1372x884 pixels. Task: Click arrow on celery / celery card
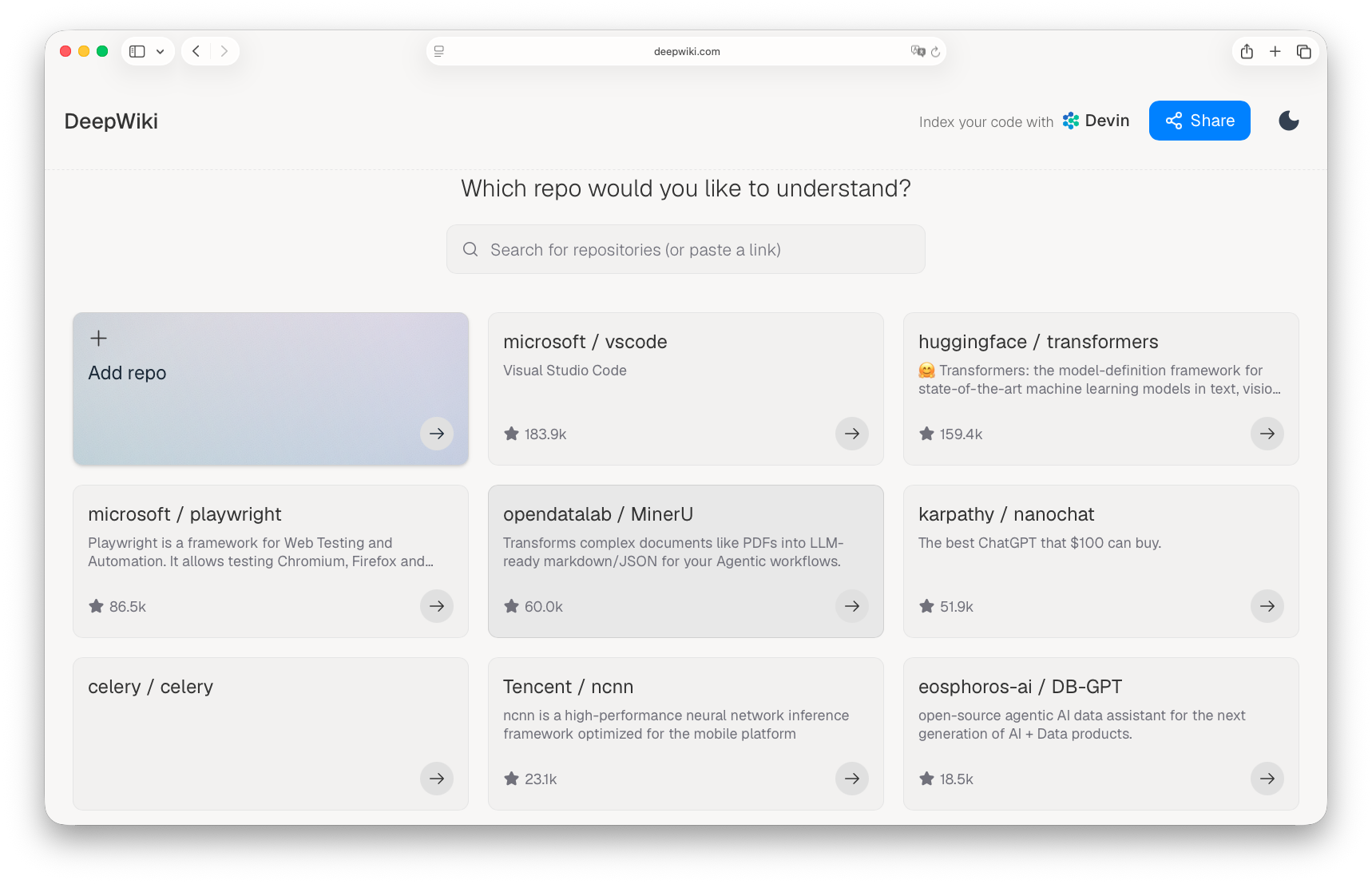[437, 779]
